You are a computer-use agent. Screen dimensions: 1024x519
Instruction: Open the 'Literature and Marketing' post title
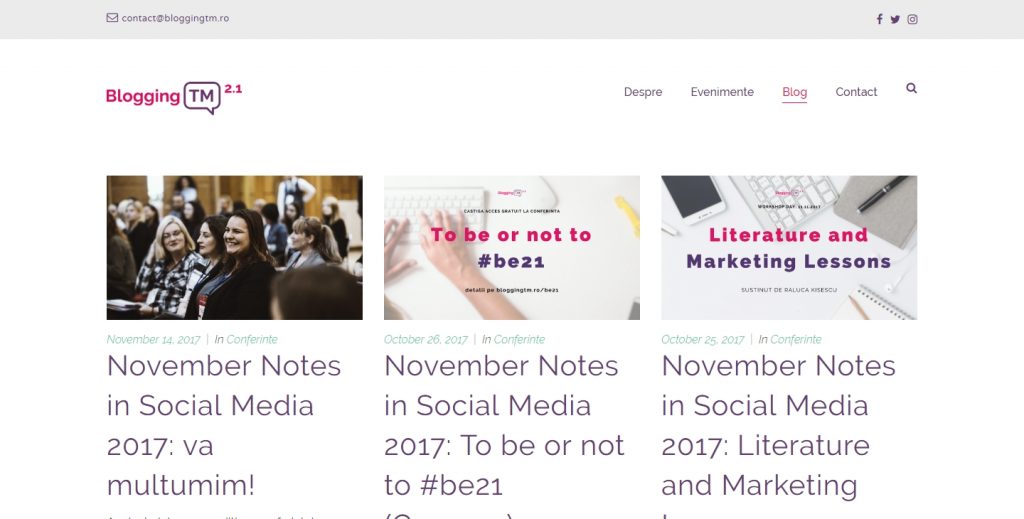click(x=778, y=425)
